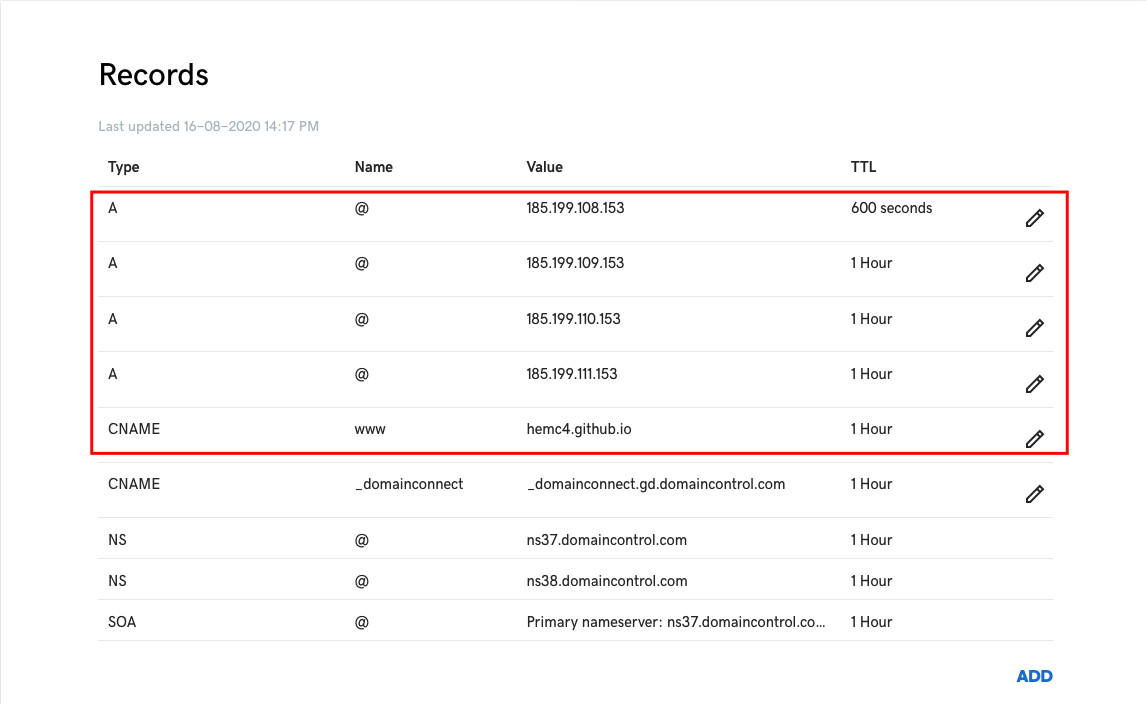Screen dimensions: 1147x704
Task: Click the SOA type cell
Action: pyautogui.click(x=122, y=622)
